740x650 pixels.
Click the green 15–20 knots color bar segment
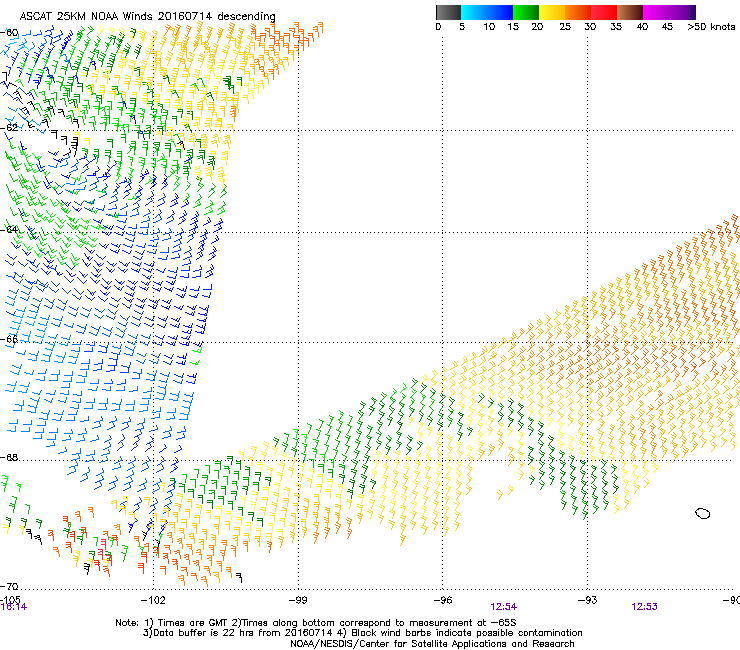point(526,12)
